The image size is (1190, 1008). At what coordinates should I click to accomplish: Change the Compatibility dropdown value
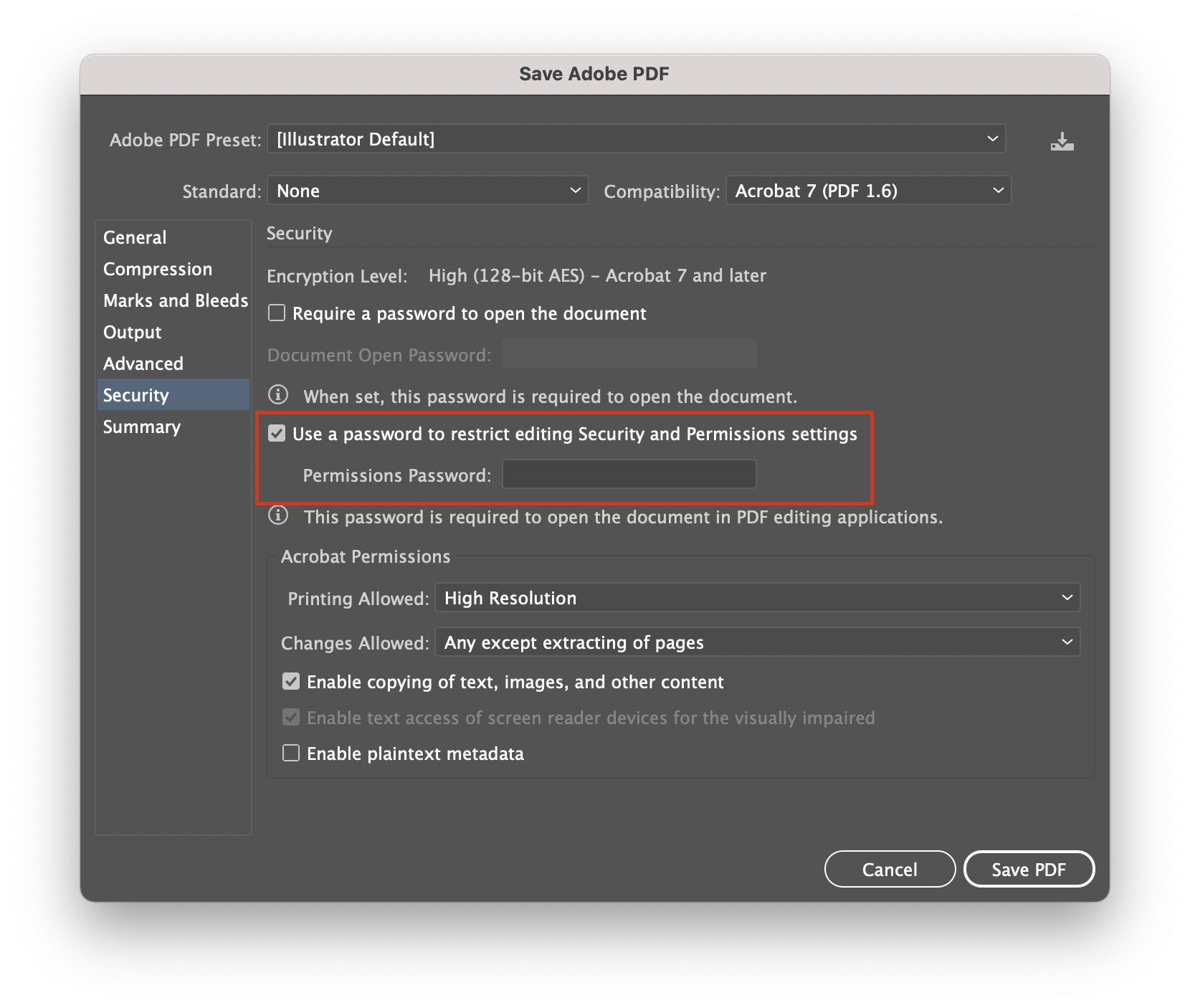point(867,190)
